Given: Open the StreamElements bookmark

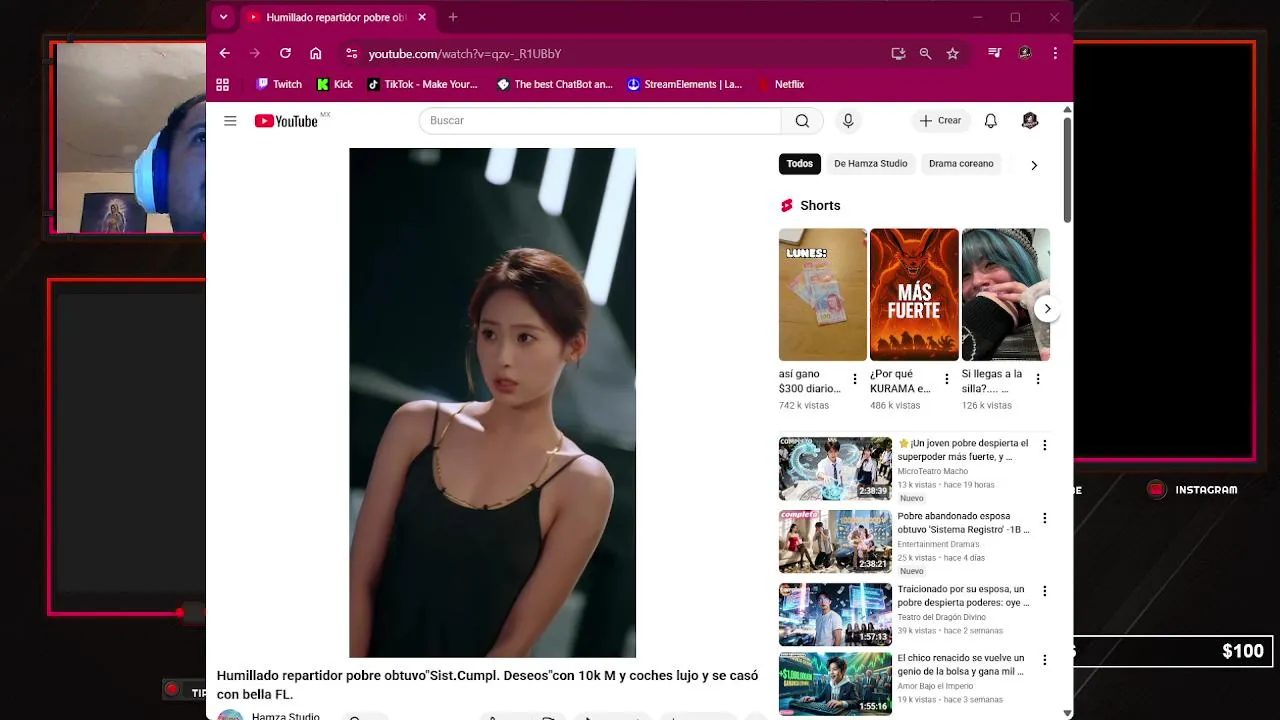Looking at the screenshot, I should (x=685, y=84).
